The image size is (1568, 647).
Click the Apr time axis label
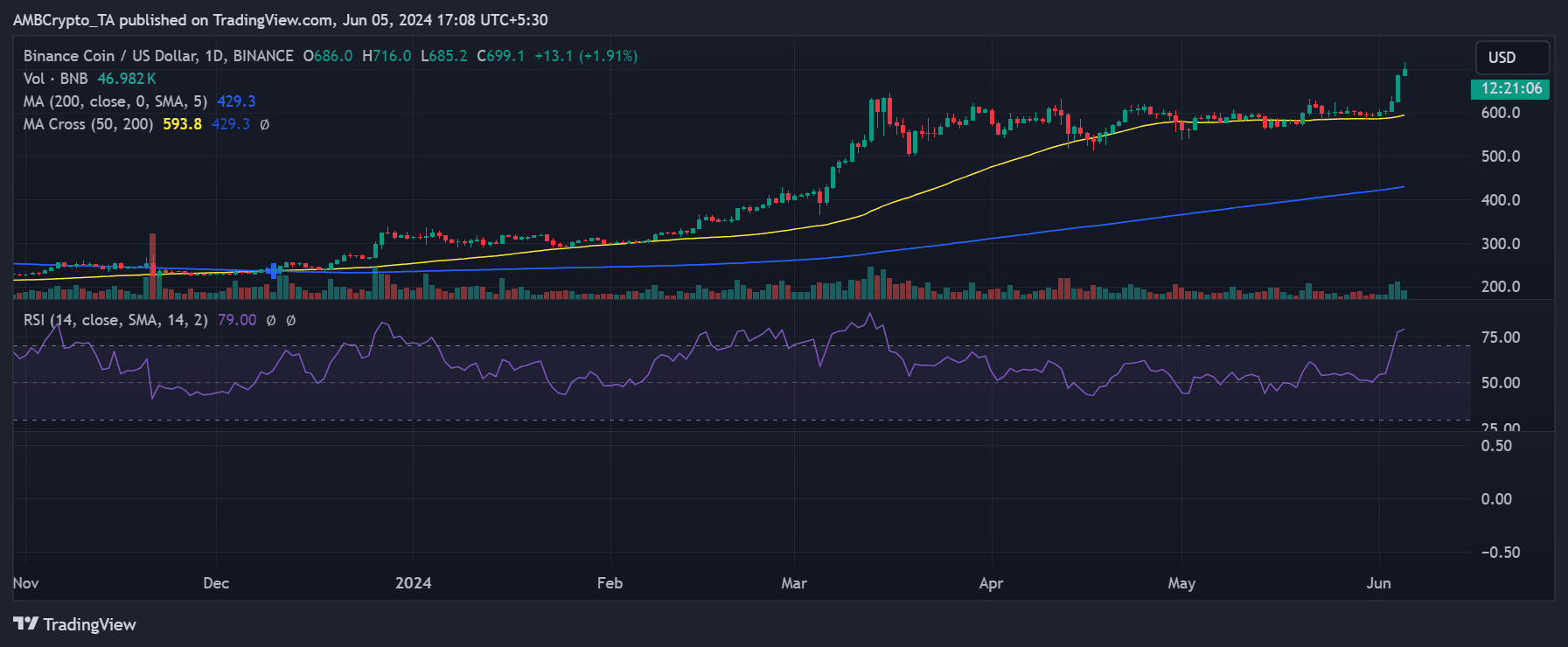(x=991, y=583)
